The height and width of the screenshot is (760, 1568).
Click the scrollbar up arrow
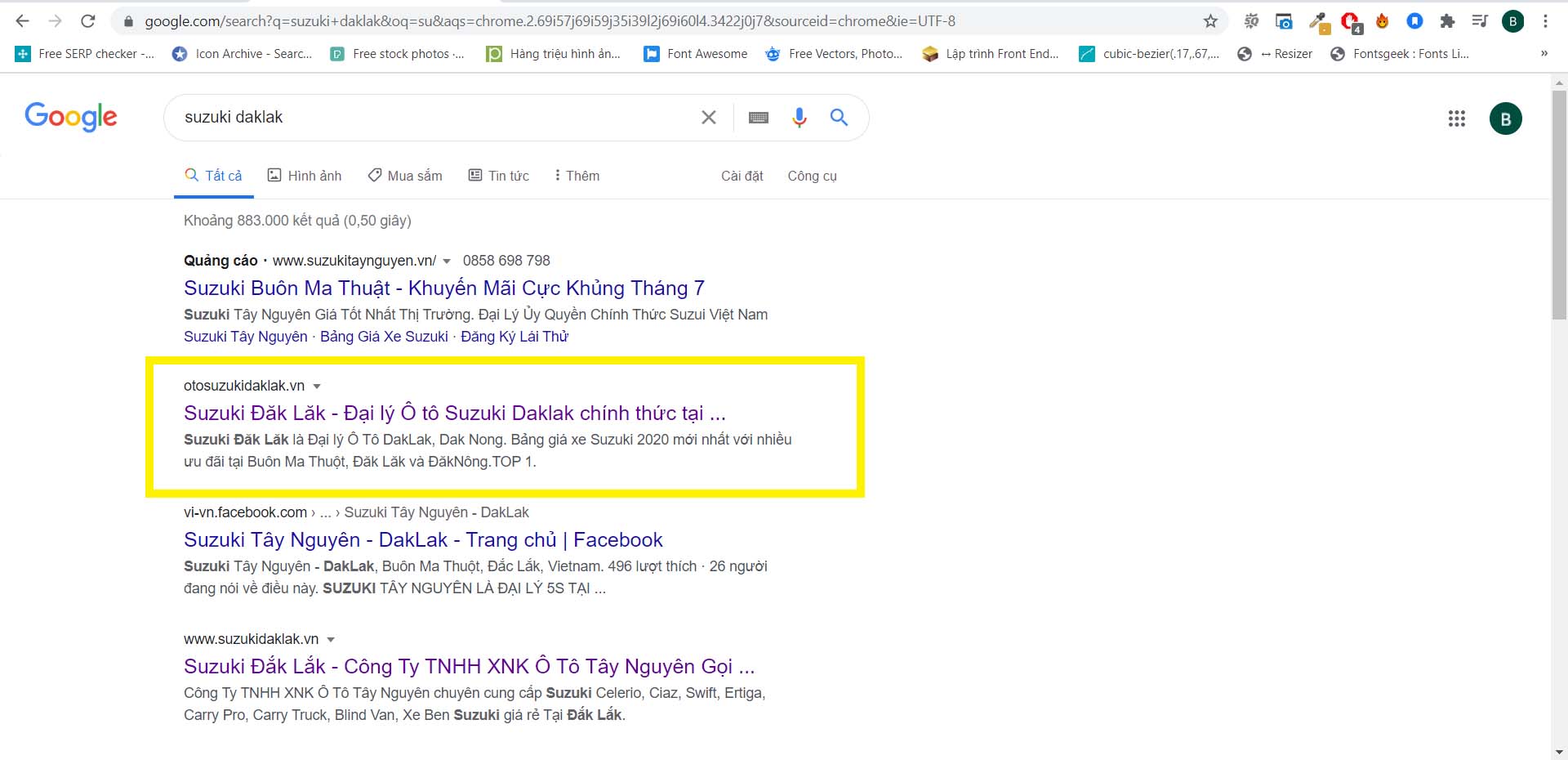tap(1559, 83)
